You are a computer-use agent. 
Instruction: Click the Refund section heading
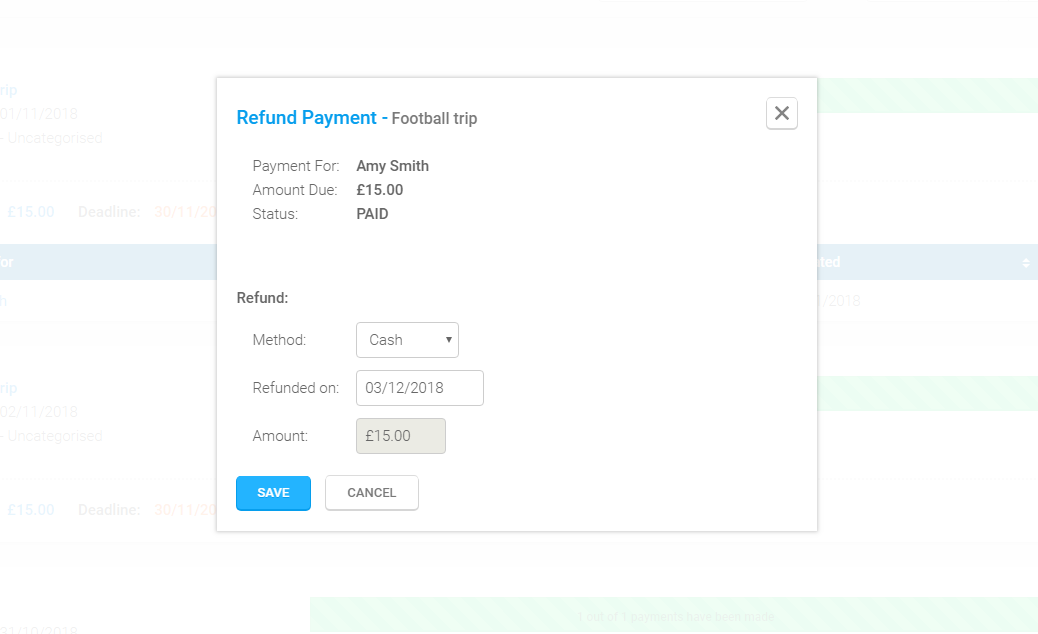click(262, 297)
